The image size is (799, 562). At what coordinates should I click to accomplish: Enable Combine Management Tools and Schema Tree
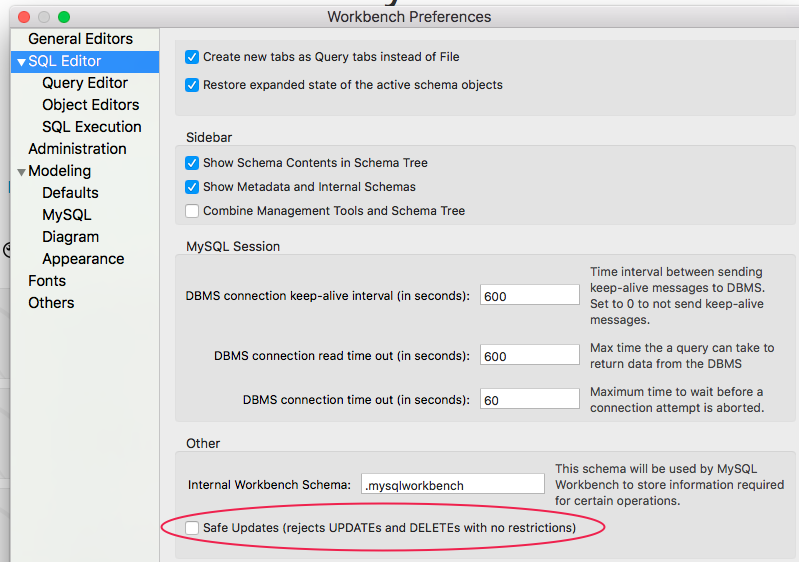coord(192,211)
